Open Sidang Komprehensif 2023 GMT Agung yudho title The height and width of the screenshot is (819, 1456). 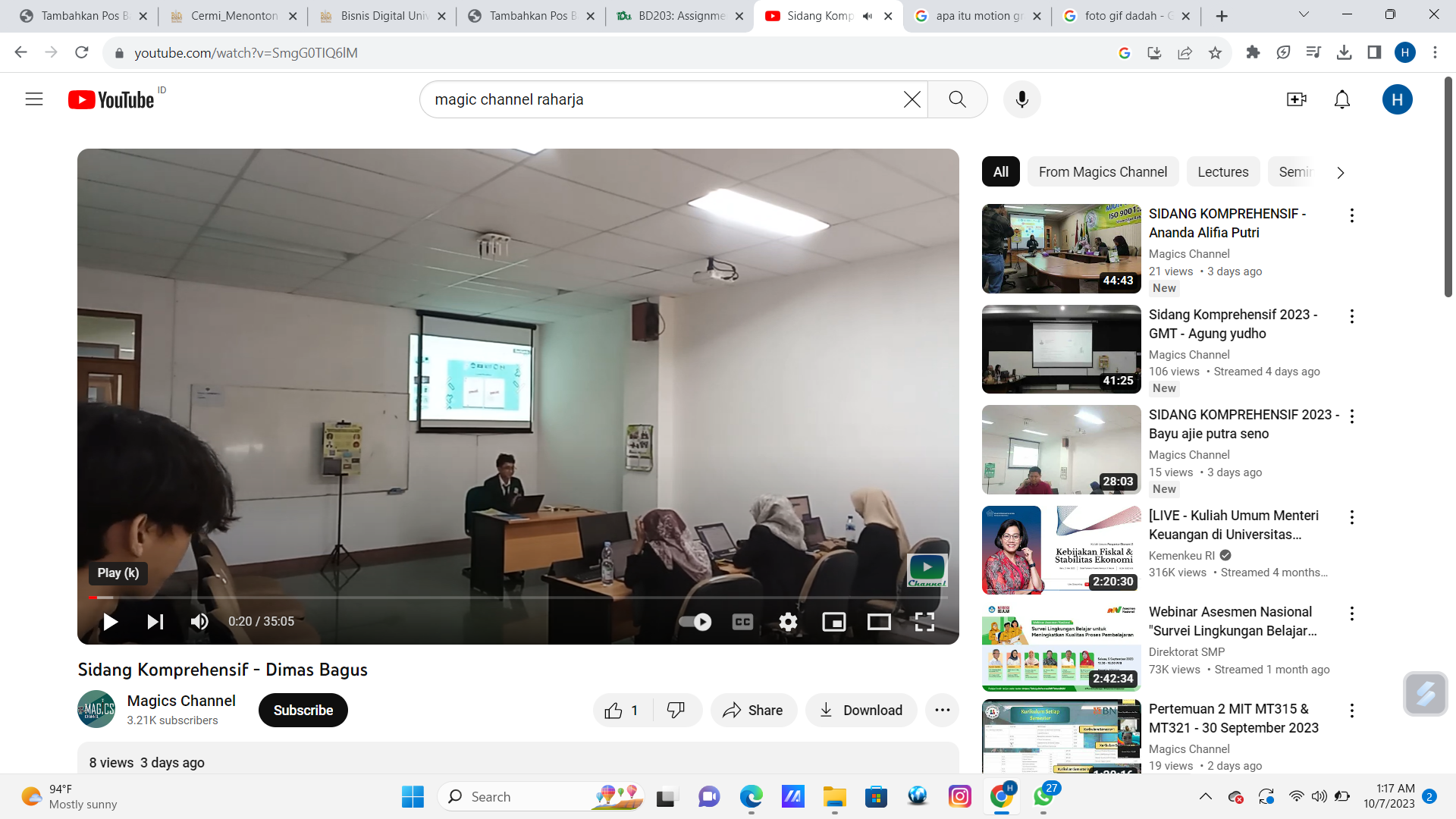(x=1233, y=324)
